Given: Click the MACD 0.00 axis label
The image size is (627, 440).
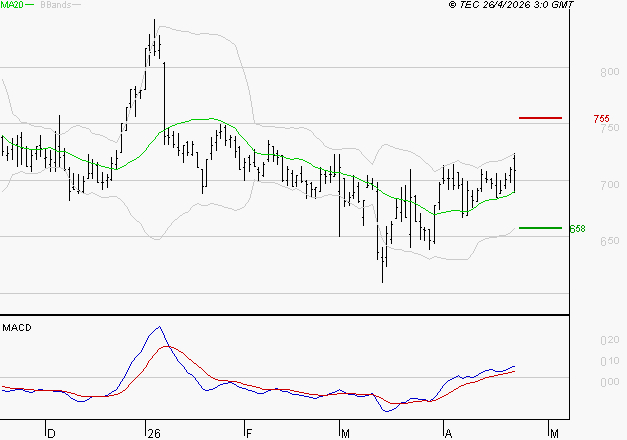Looking at the screenshot, I should tap(610, 382).
